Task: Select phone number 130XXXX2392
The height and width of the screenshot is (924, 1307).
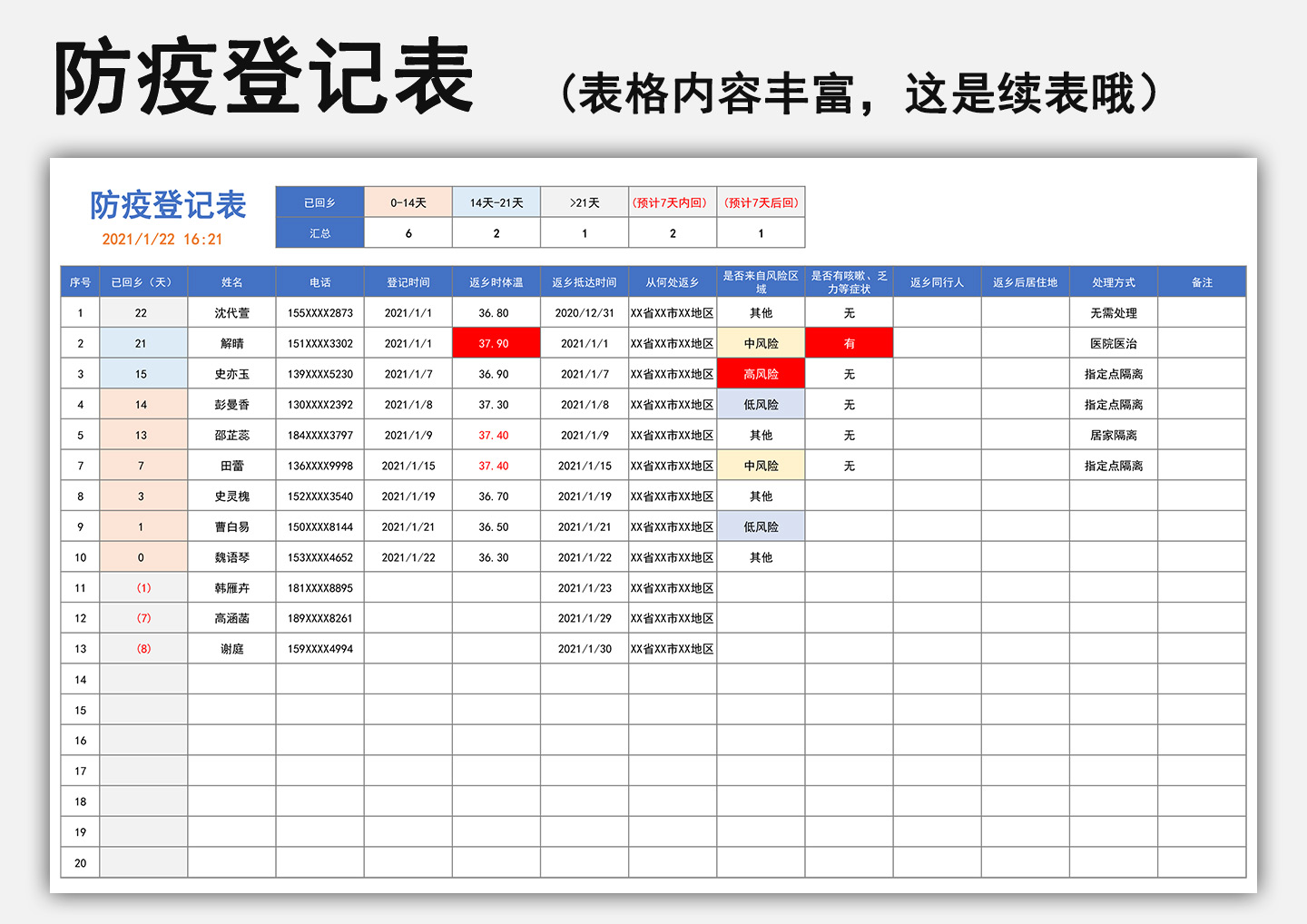Action: point(319,405)
